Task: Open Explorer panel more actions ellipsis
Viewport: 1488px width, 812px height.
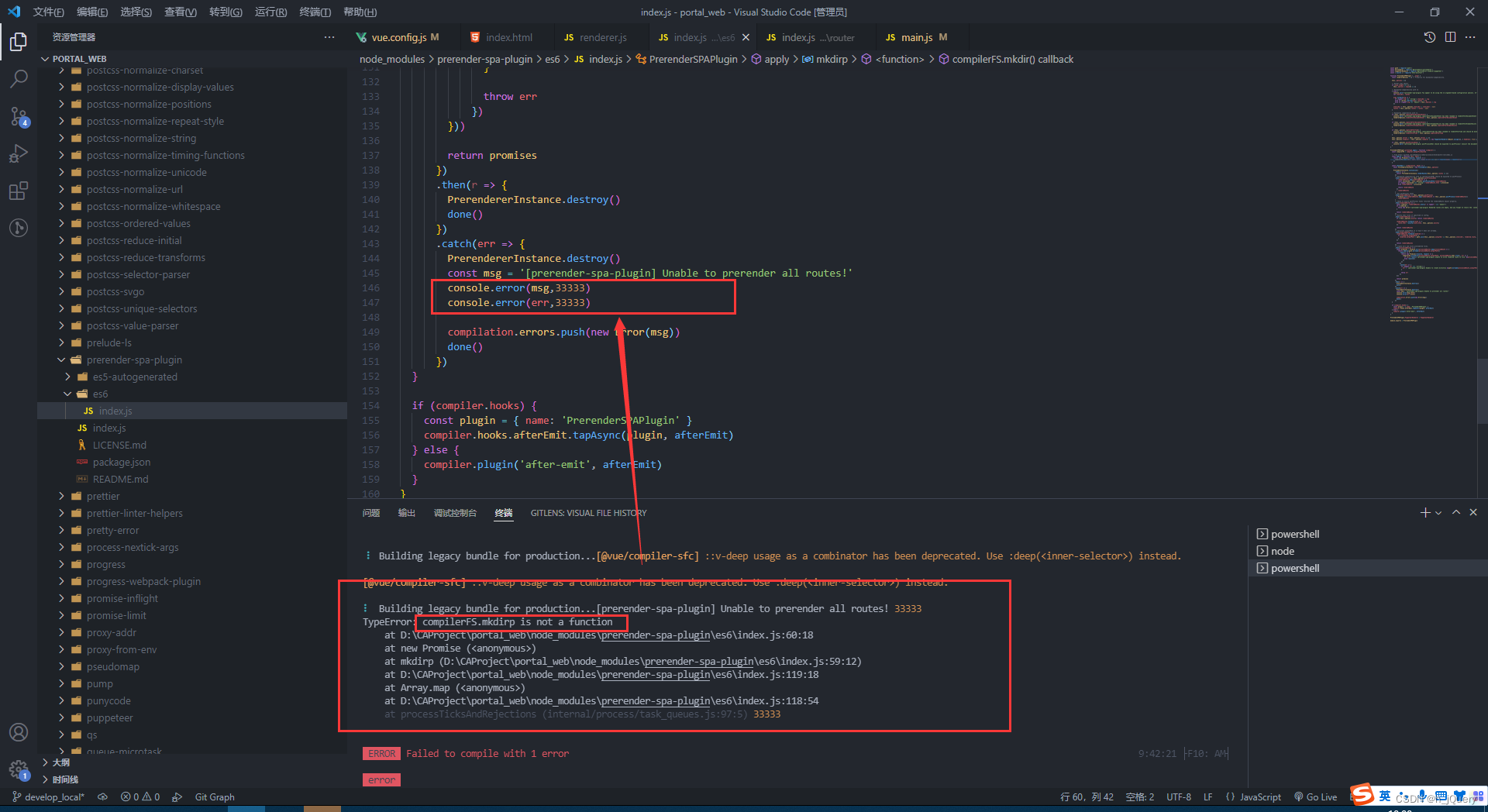Action: point(329,37)
